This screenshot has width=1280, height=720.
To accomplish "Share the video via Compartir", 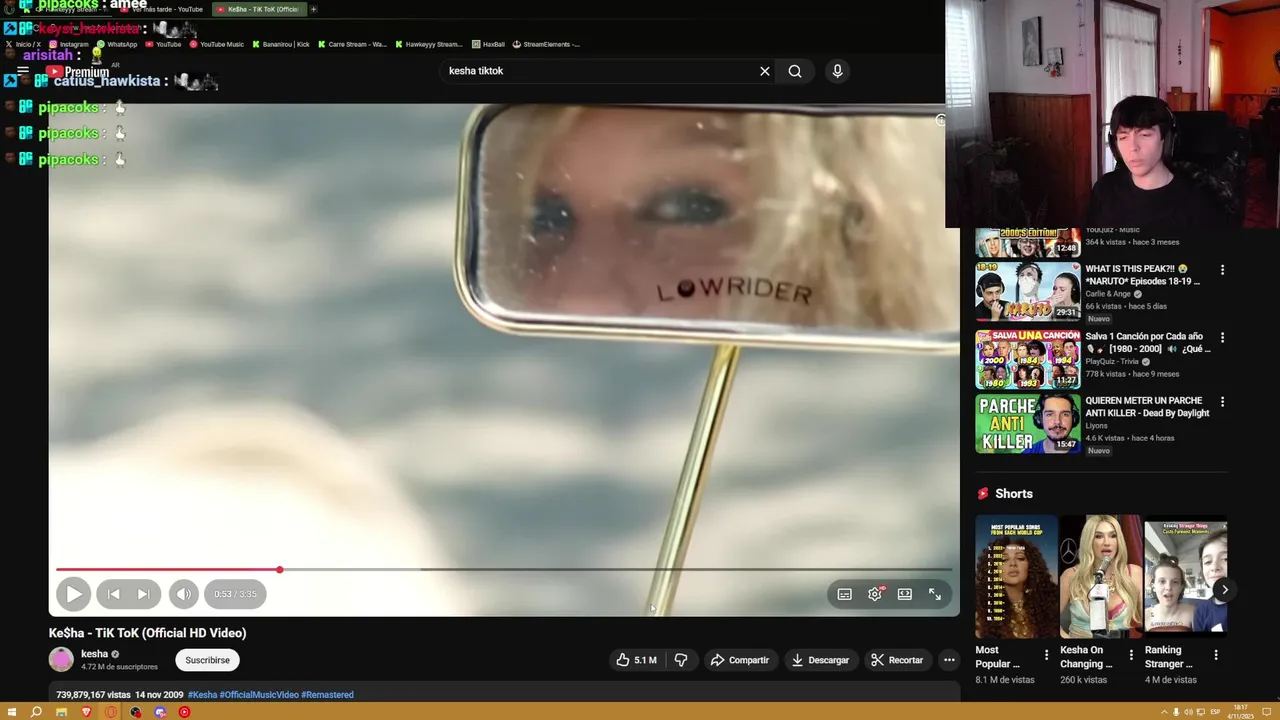I will click(740, 660).
